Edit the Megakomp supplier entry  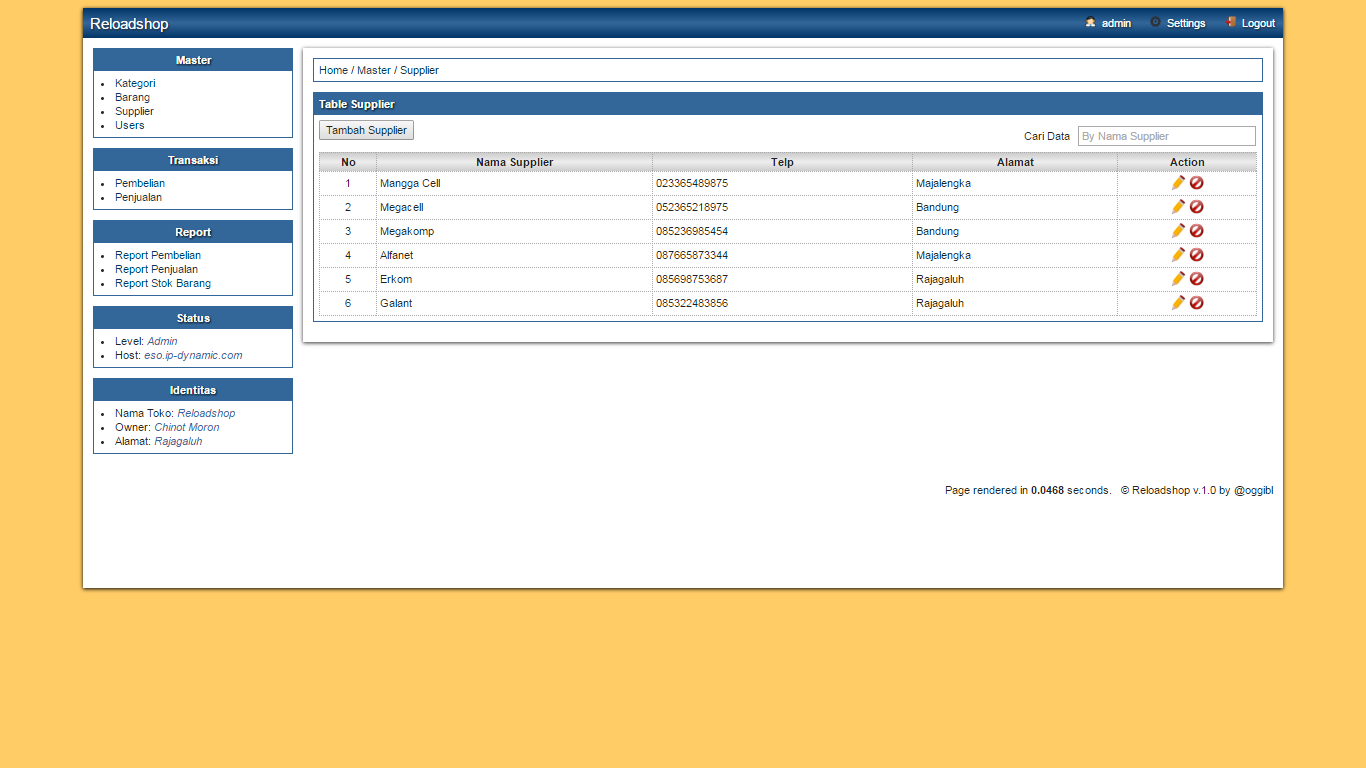tap(1178, 231)
